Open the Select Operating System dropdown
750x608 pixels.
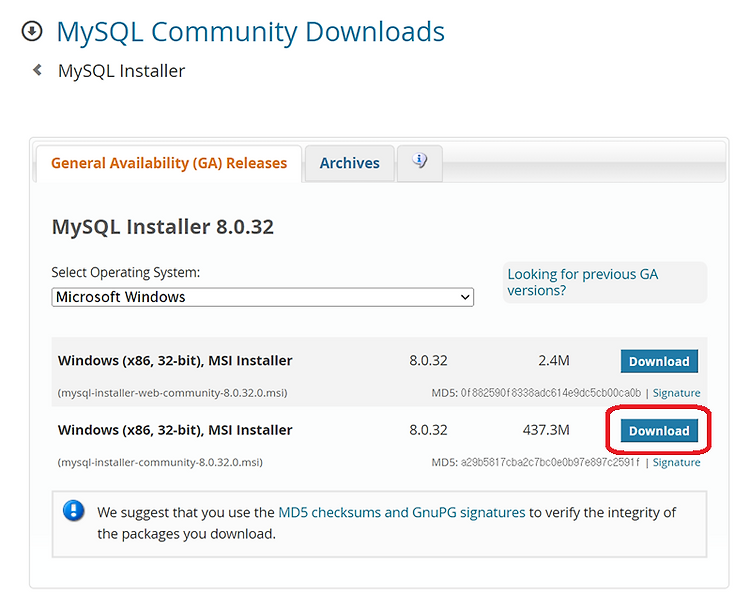coord(263,297)
